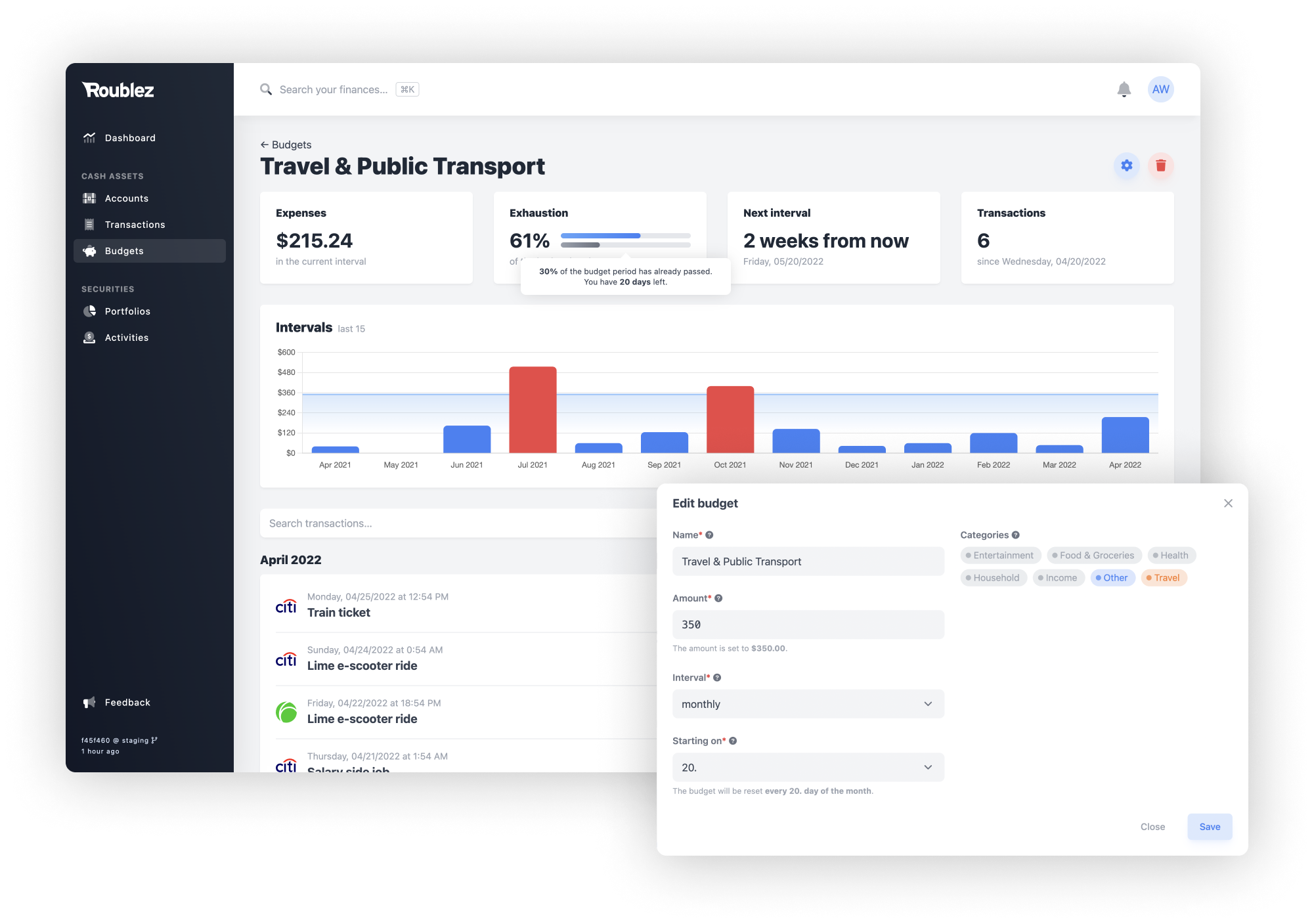This screenshot has width=1314, height=924.
Task: Edit the budget Name field
Action: (x=808, y=561)
